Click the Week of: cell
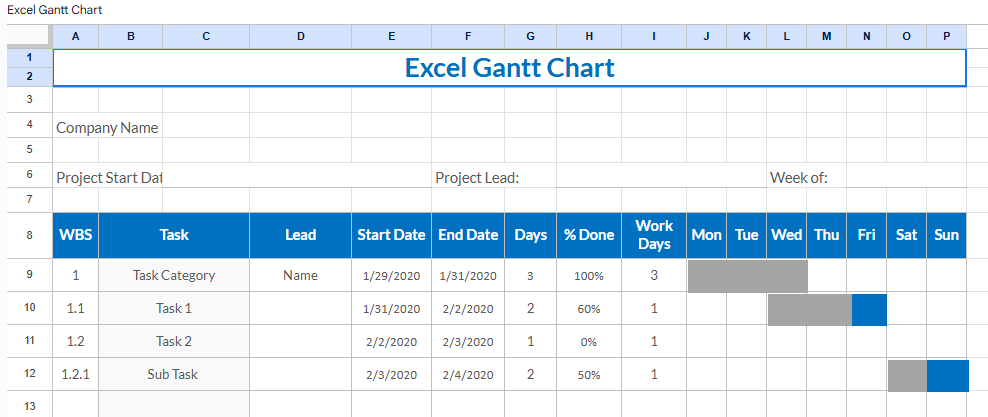Image resolution: width=988 pixels, height=417 pixels. pos(798,177)
